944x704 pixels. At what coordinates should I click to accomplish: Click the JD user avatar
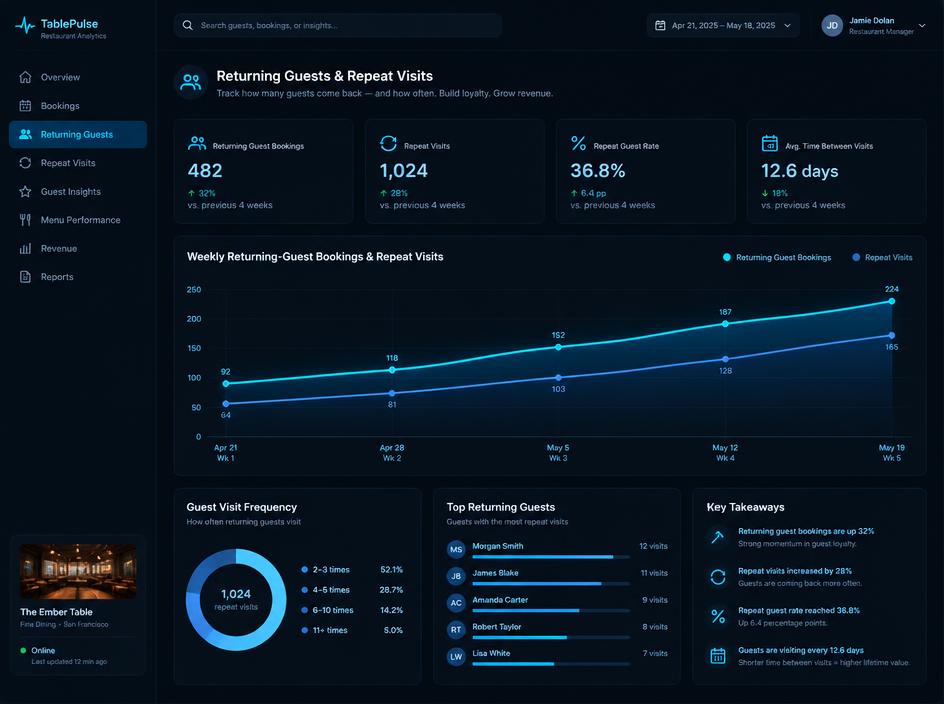tap(832, 25)
